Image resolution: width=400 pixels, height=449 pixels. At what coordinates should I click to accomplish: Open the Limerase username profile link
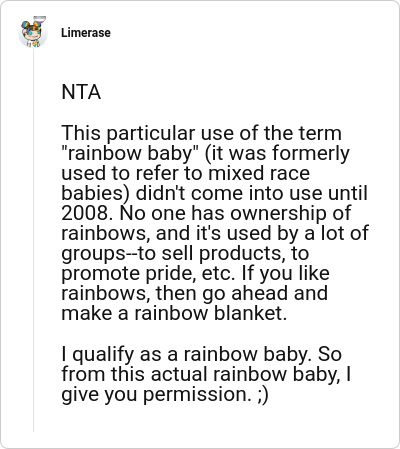pyautogui.click(x=86, y=33)
